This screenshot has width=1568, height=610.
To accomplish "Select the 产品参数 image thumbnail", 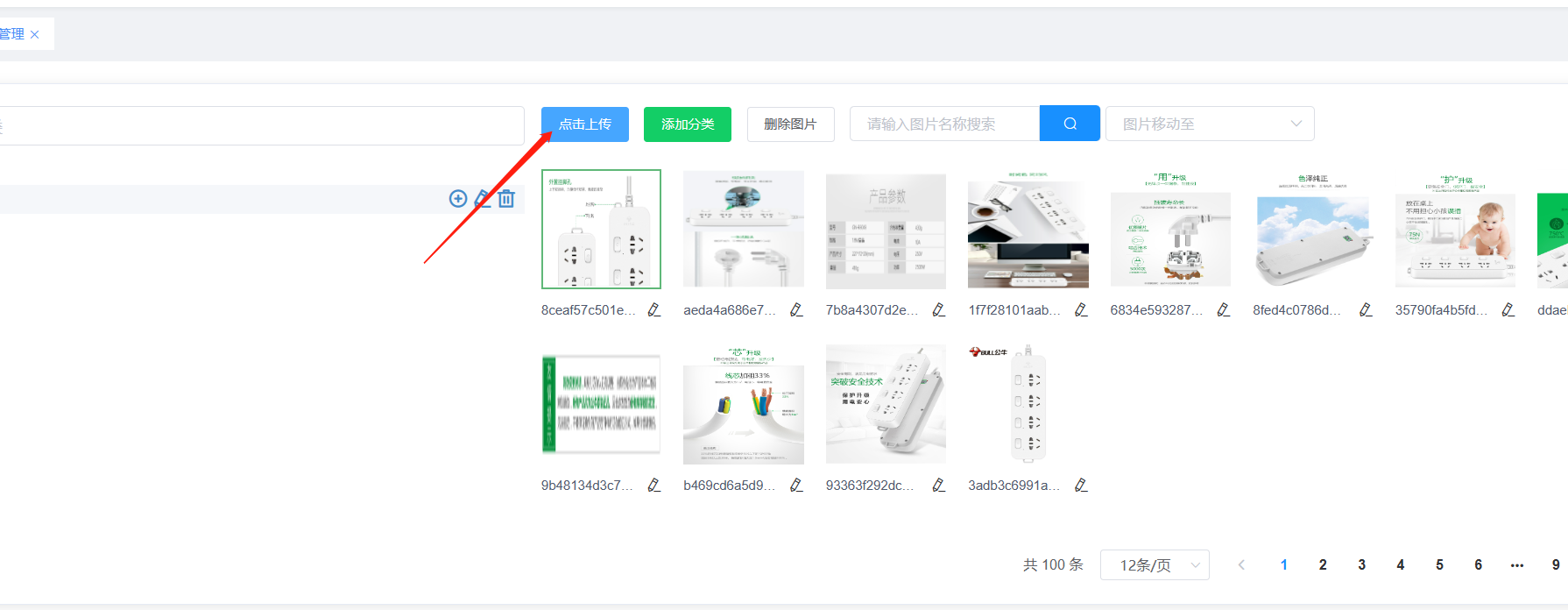I will pos(886,231).
